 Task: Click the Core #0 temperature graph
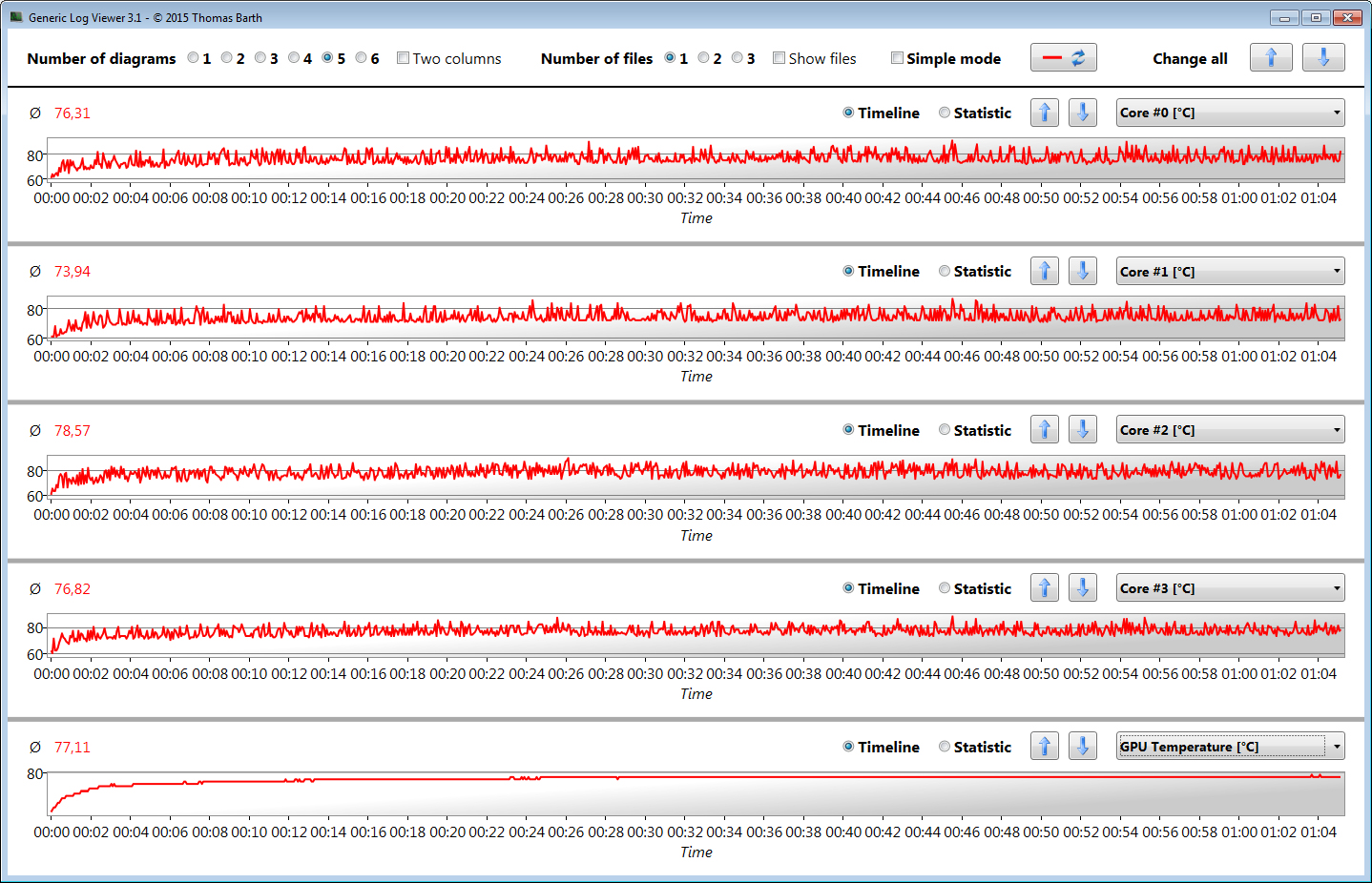click(x=696, y=160)
